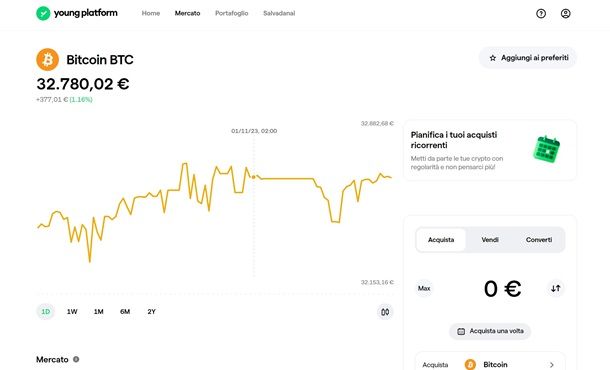Viewport: 610px width, 370px height.
Task: Toggle the candlestick chart view icon
Action: tap(385, 312)
